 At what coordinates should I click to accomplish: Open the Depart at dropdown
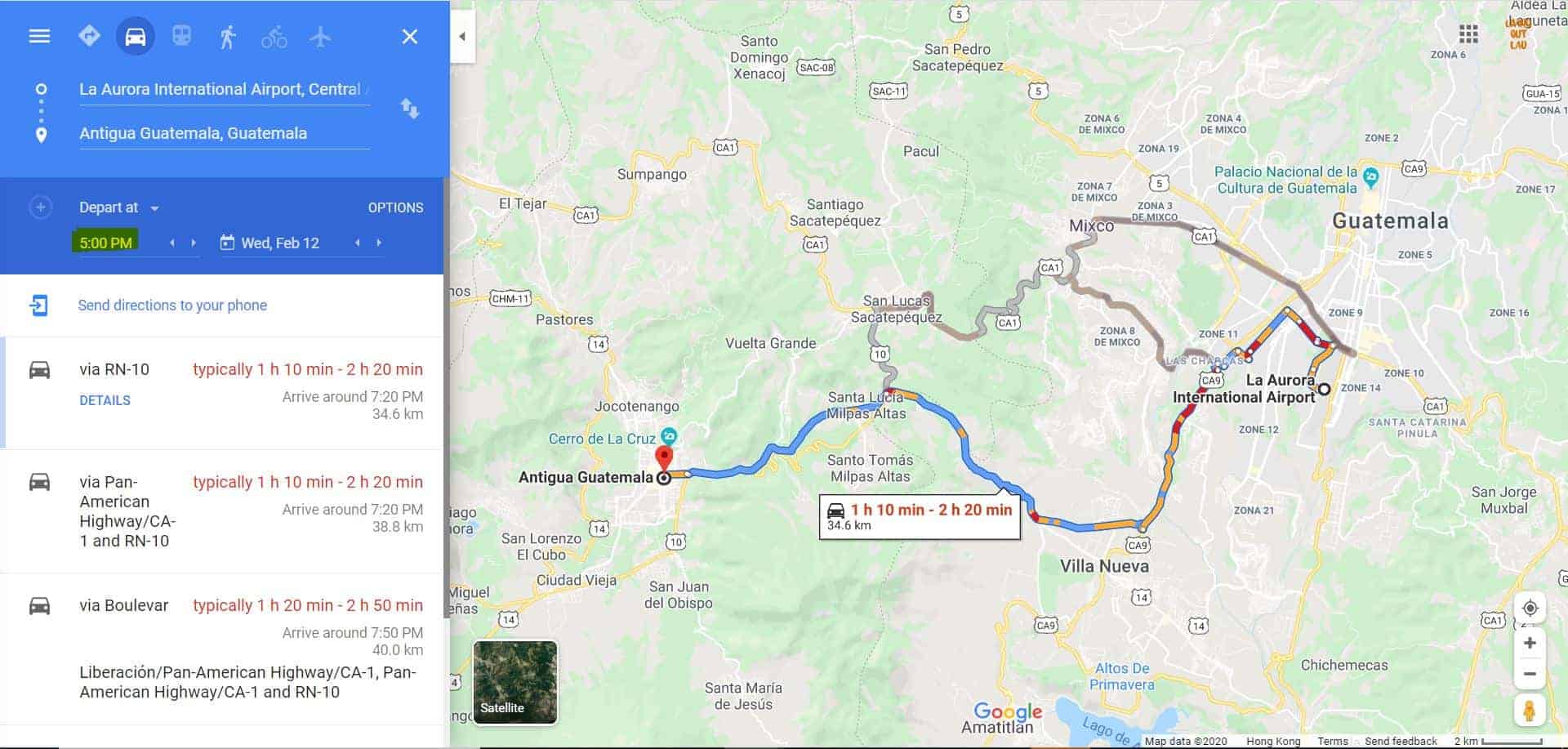(x=119, y=207)
